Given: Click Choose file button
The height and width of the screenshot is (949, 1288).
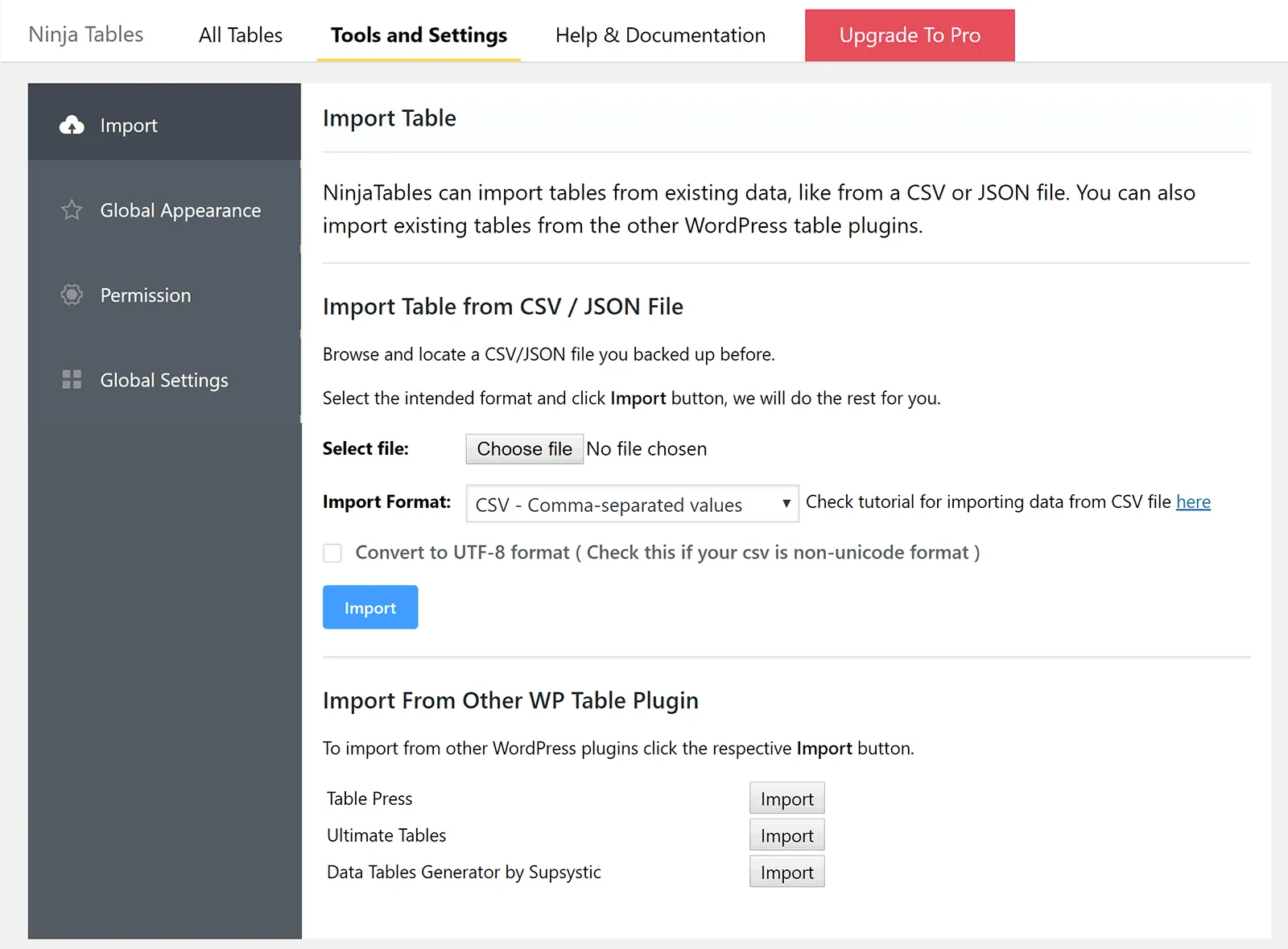Looking at the screenshot, I should coord(524,449).
